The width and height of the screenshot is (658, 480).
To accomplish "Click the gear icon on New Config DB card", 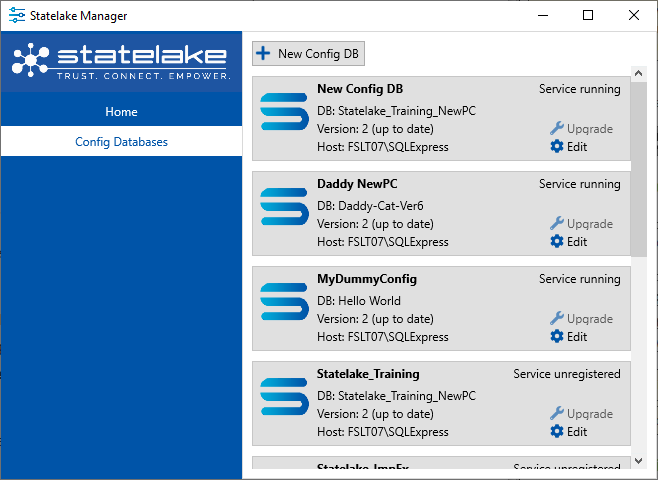I will pos(557,146).
